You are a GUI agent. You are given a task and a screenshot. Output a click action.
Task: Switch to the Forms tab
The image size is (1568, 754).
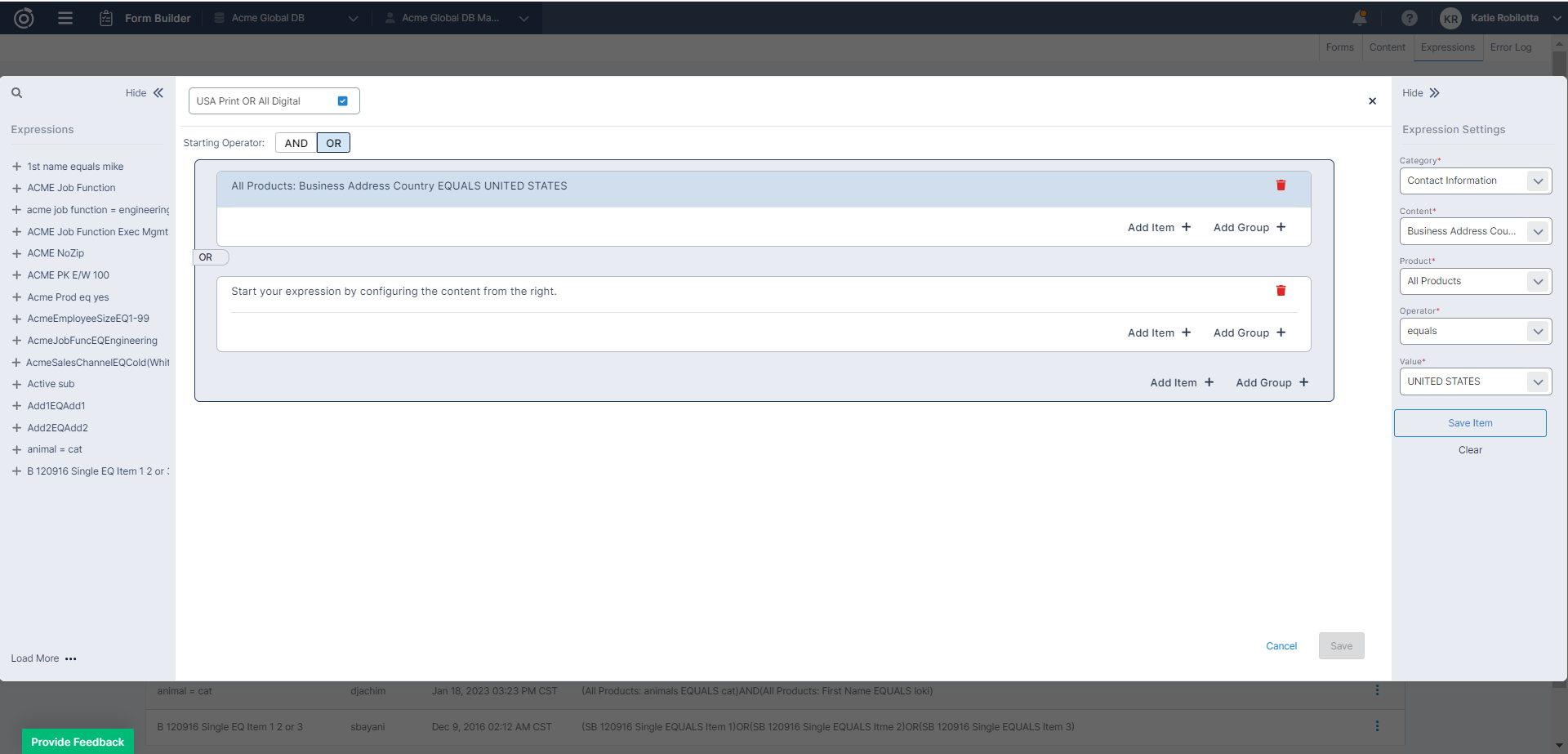pos(1339,47)
